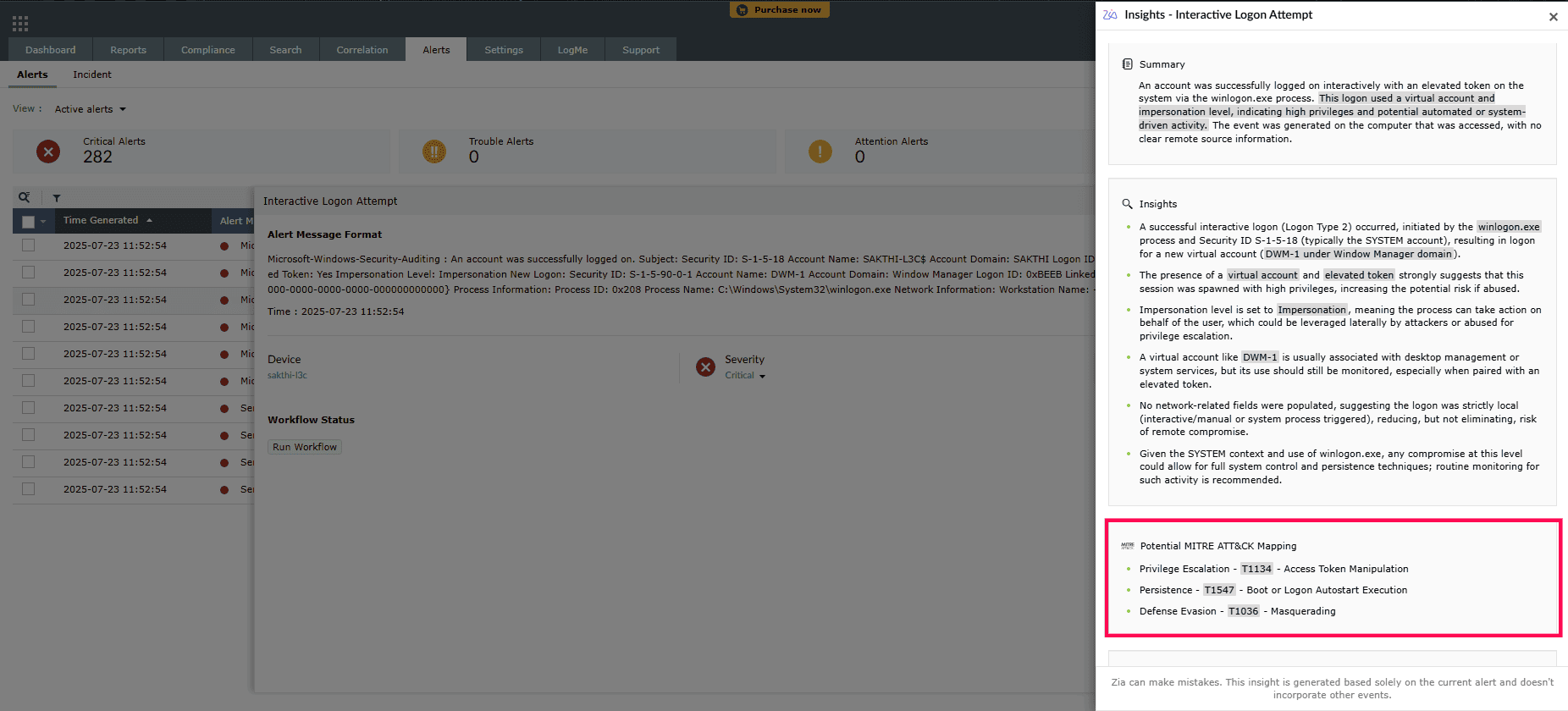Switch to the LogMe tab
Screen dimensions: 1568x711
click(572, 50)
